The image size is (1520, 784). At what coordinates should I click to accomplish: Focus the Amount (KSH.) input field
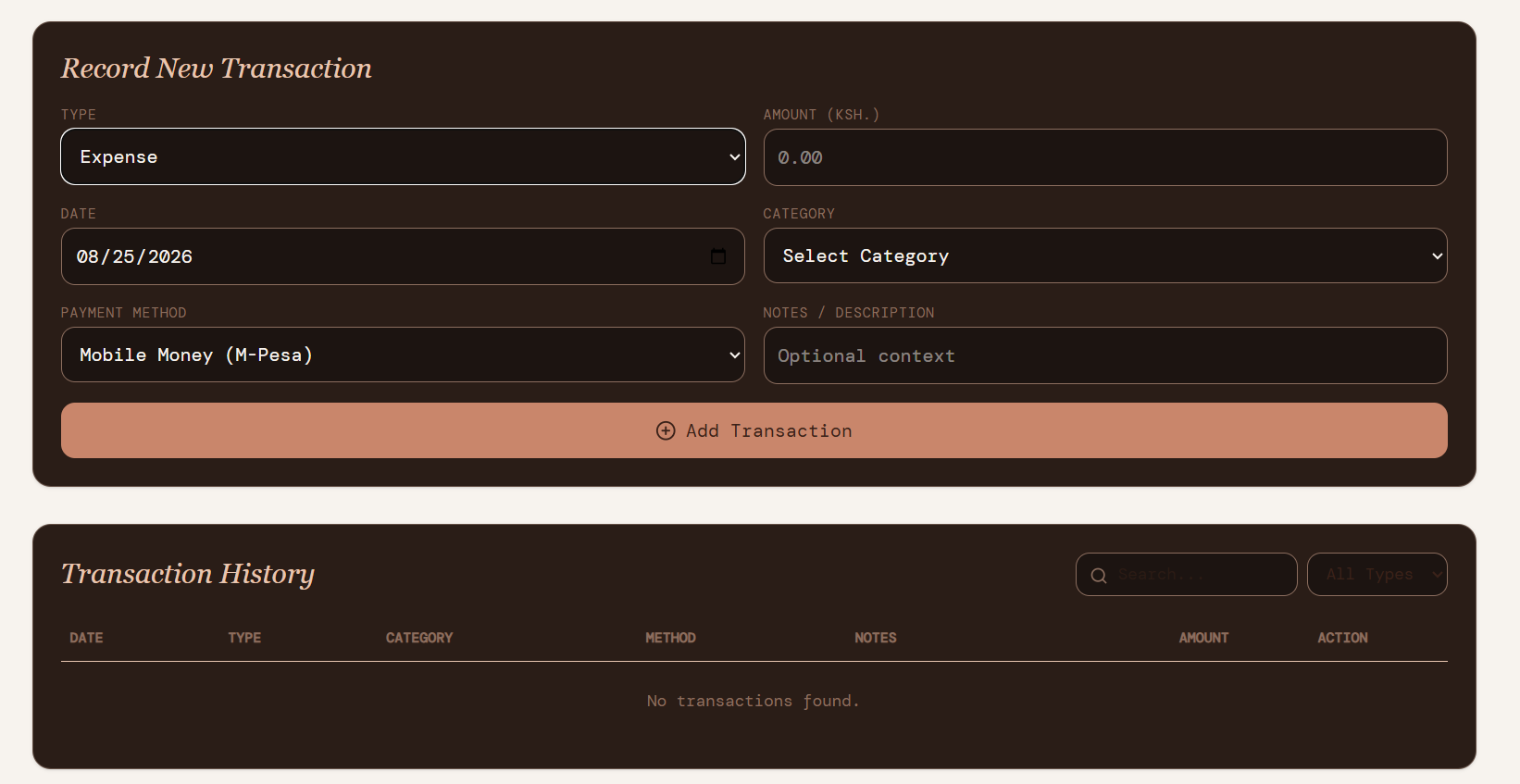[x=1105, y=157]
